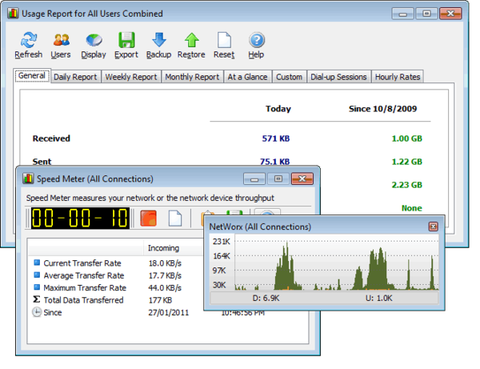Click the Restore up-arrow icon
The width and height of the screenshot is (480, 369).
click(191, 40)
